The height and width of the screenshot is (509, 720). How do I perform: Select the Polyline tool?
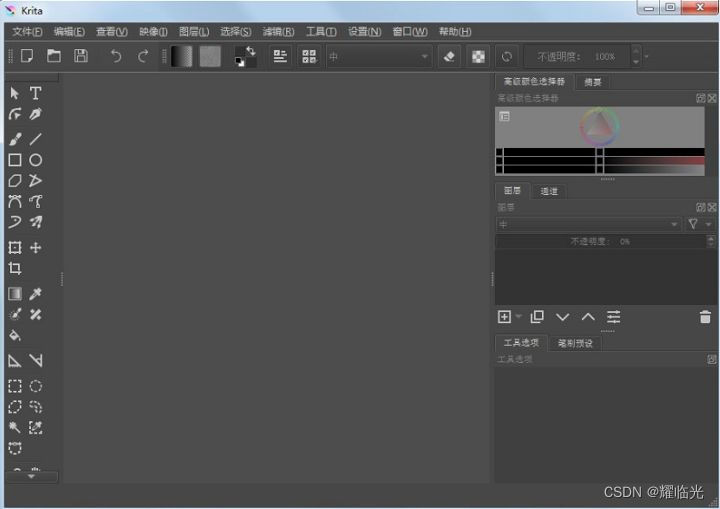click(x=35, y=181)
